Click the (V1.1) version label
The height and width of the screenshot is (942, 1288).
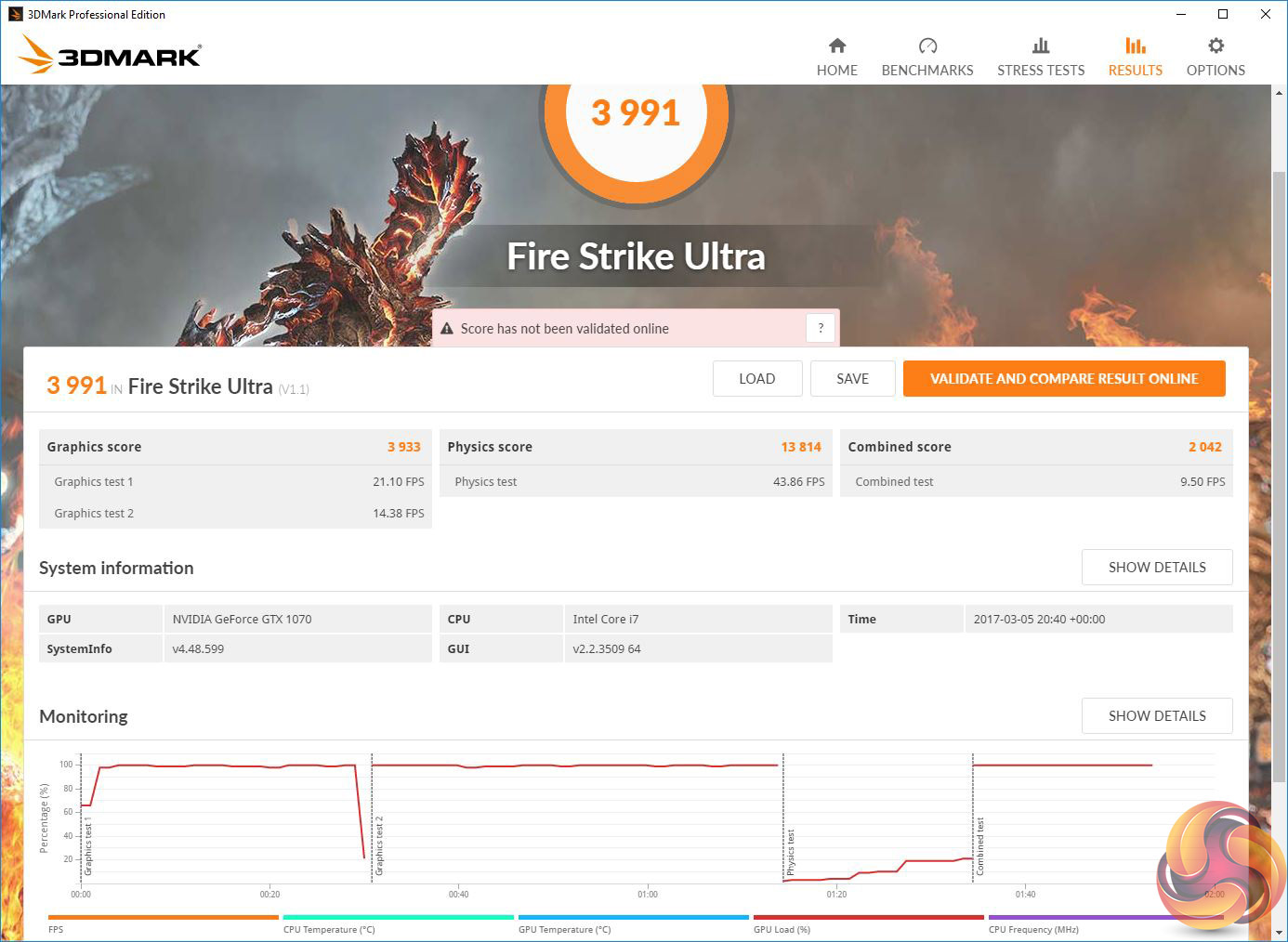pos(294,389)
